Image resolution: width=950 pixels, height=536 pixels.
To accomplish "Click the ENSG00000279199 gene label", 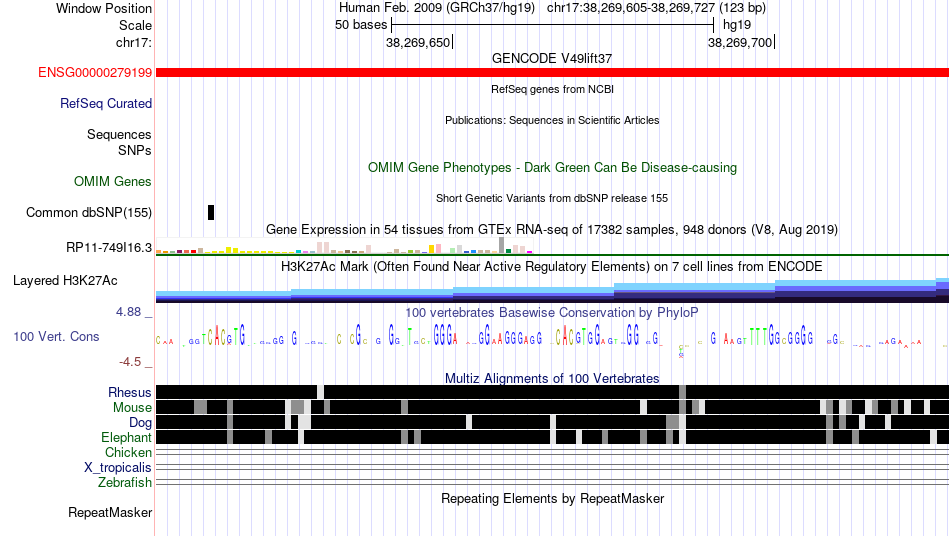I will click(95, 73).
